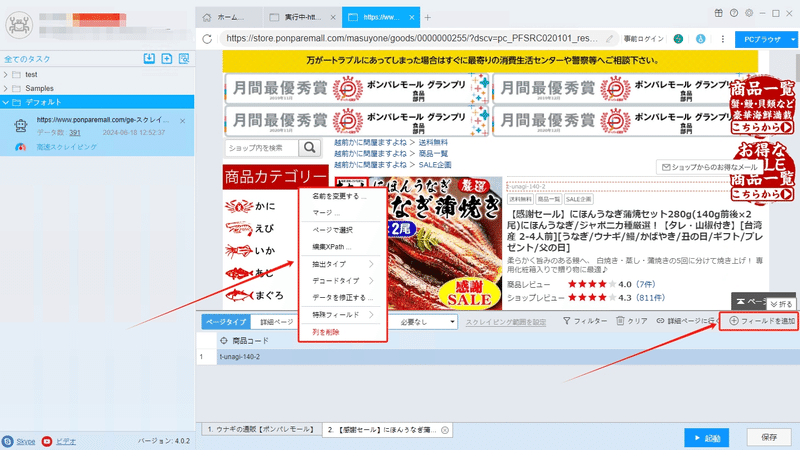This screenshot has width=800, height=450.
Task: Open bottom tab 1 ウナギの通販
Action: click(261, 430)
